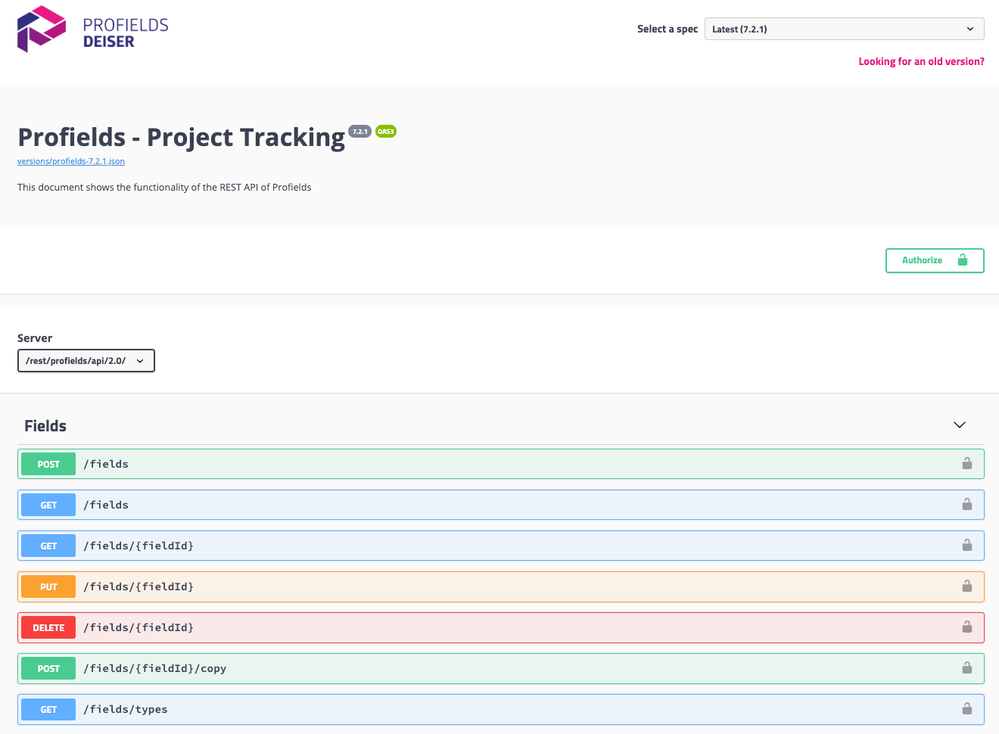Open the Select a spec dropdown

844,29
